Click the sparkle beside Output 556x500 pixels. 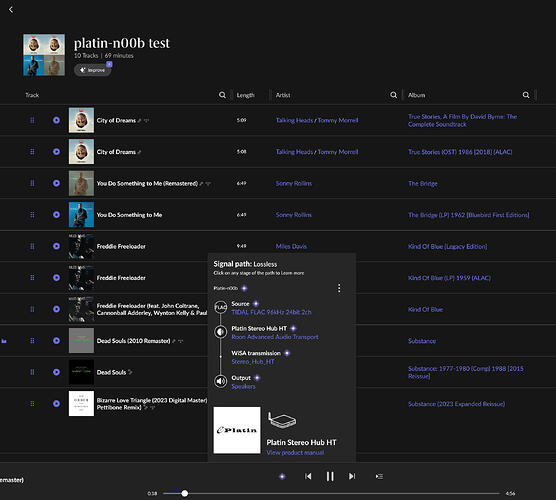(257, 378)
